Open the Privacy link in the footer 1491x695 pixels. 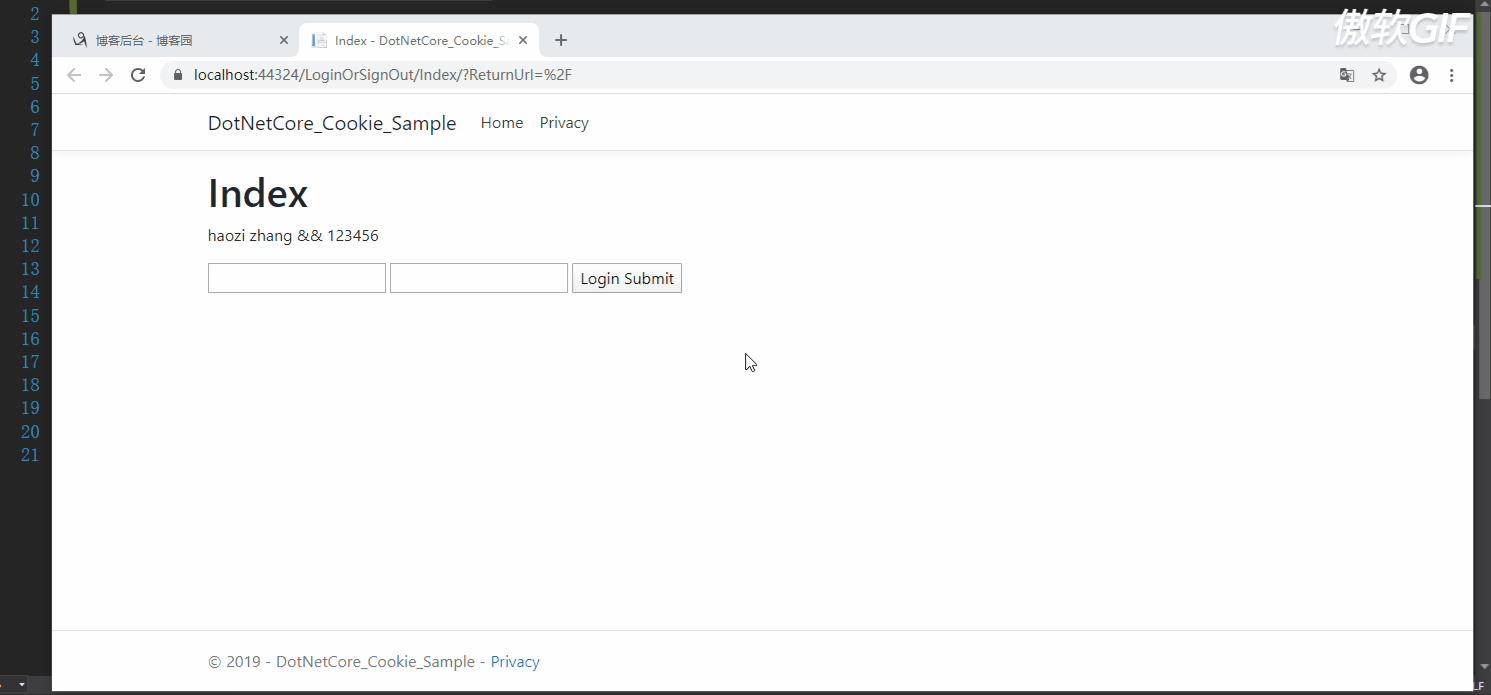coord(515,662)
